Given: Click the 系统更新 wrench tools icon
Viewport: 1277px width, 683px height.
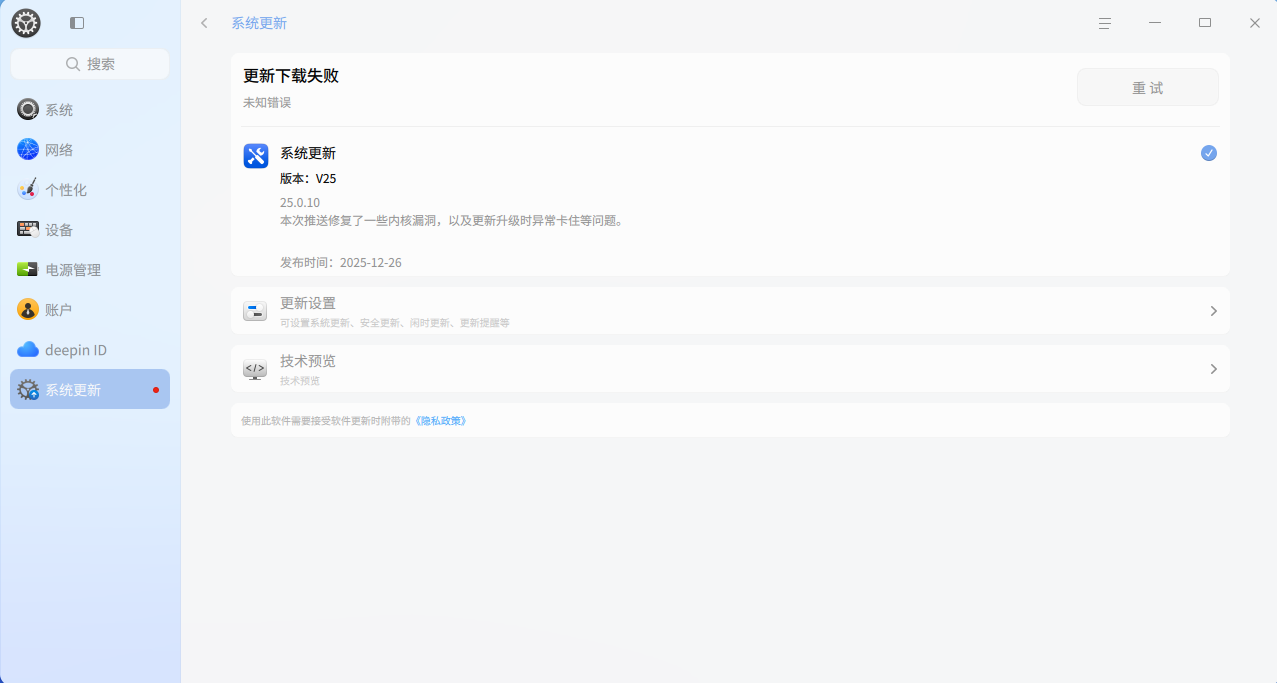Looking at the screenshot, I should click(256, 156).
